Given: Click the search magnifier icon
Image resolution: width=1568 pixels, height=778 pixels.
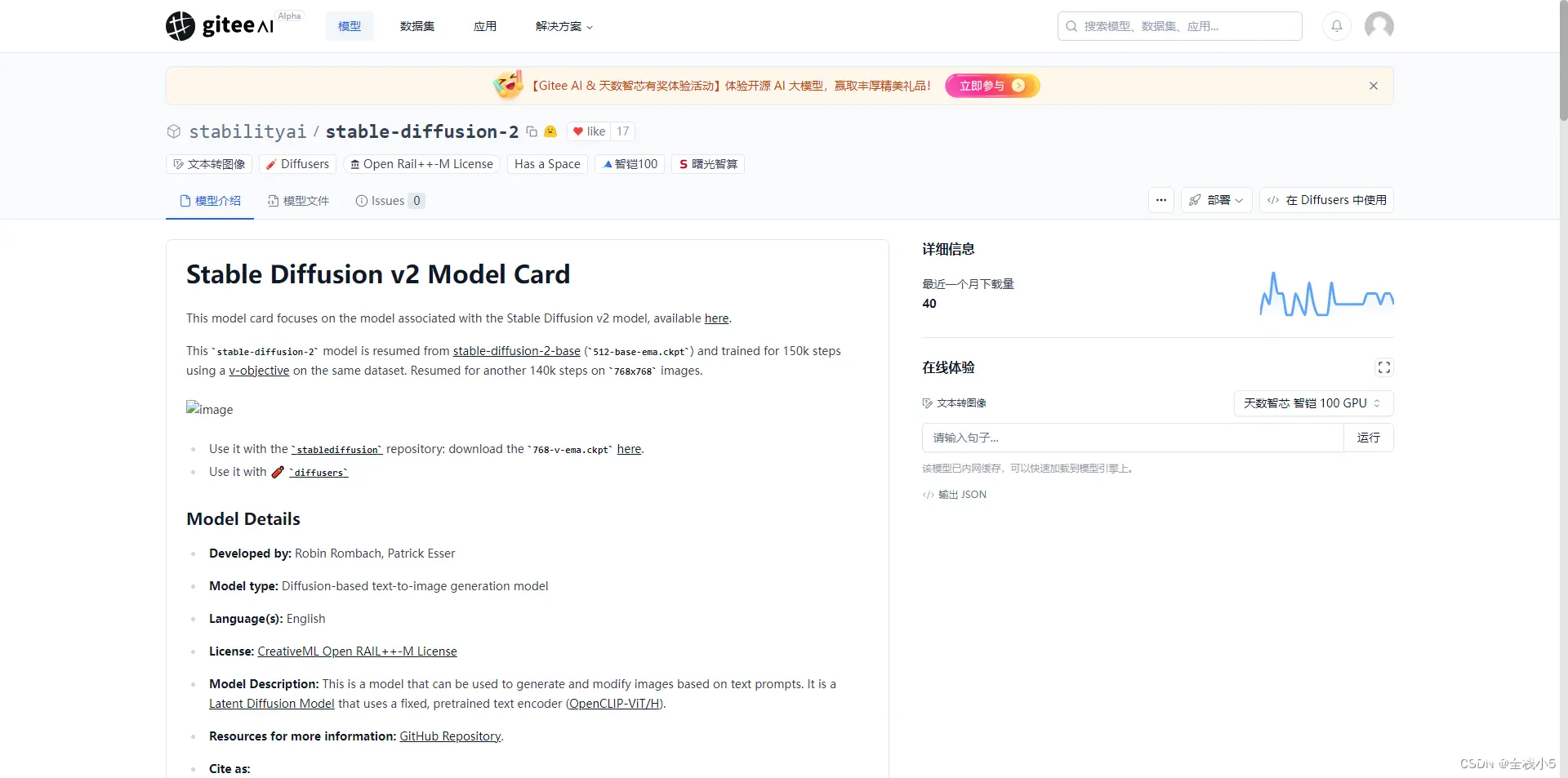Looking at the screenshot, I should (x=1071, y=26).
